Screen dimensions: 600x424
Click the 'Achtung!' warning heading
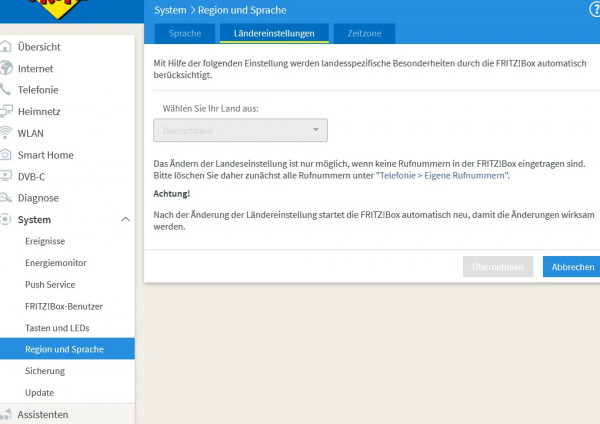point(171,194)
